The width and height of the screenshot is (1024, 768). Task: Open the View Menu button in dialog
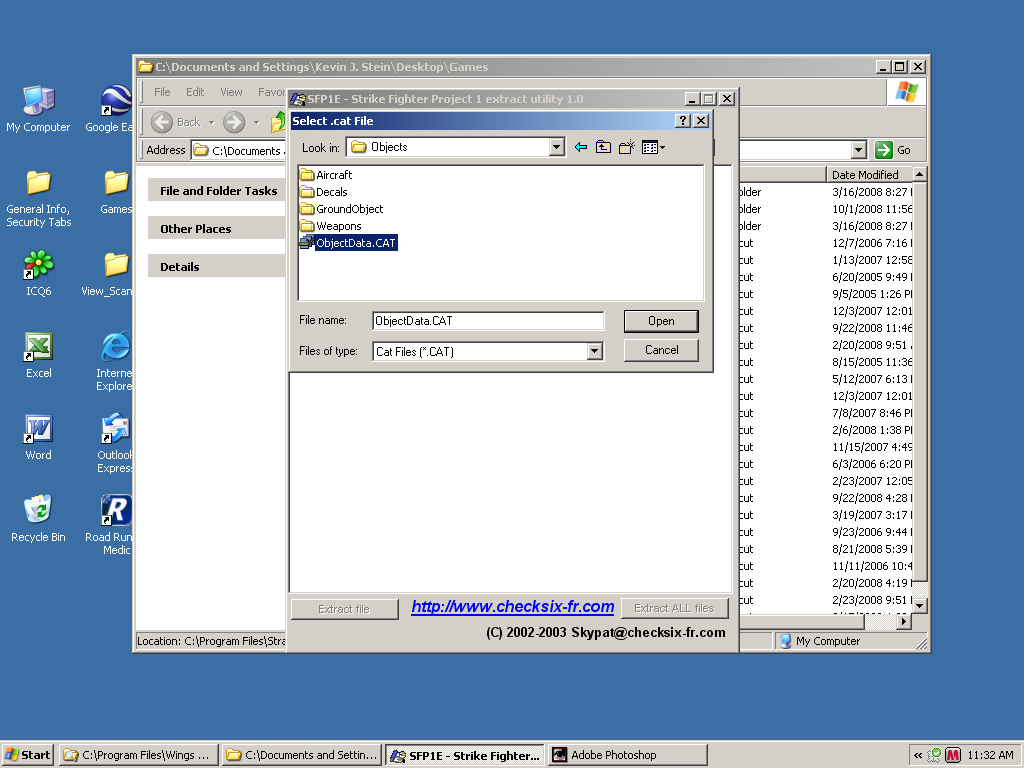click(653, 148)
